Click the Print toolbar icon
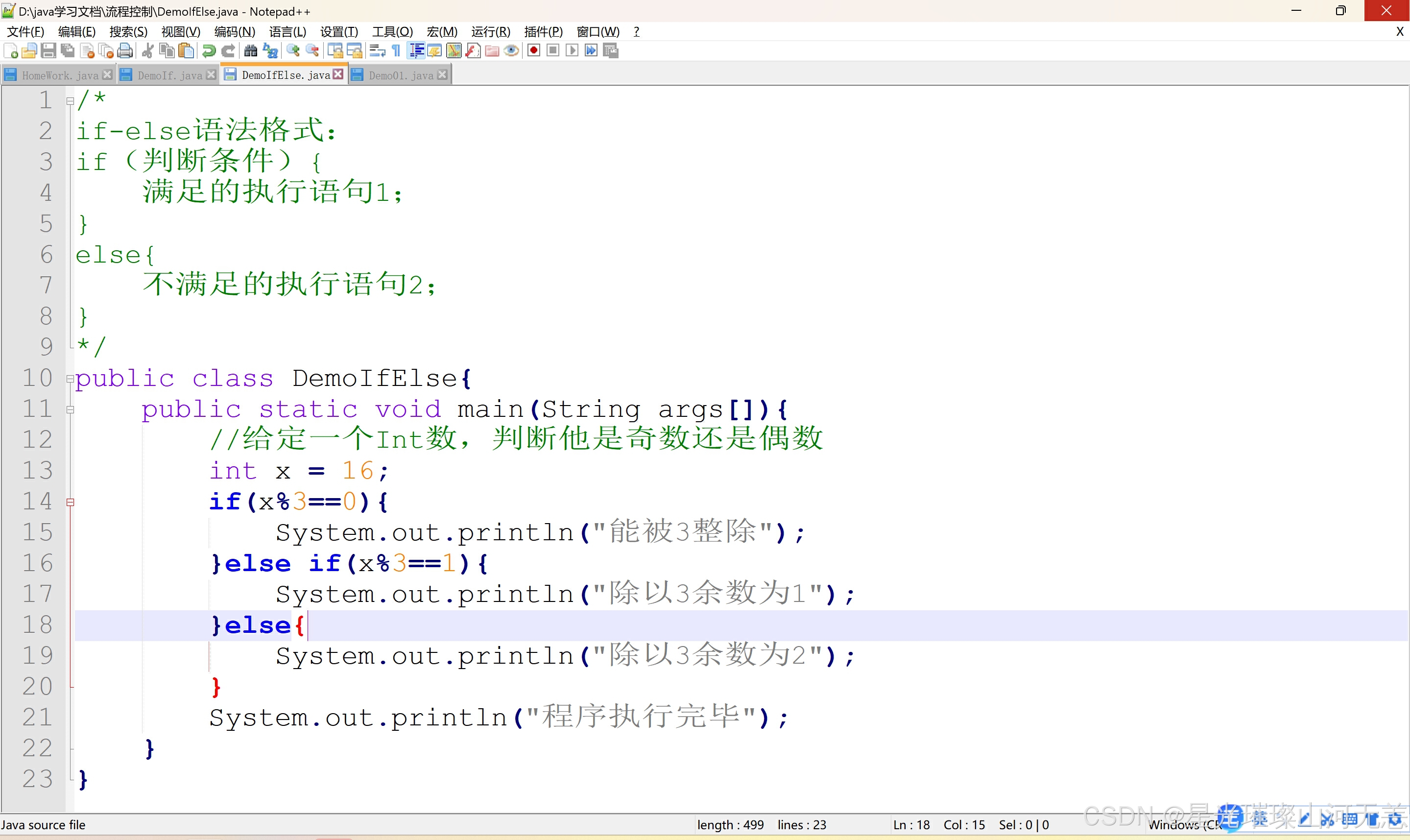 click(125, 51)
